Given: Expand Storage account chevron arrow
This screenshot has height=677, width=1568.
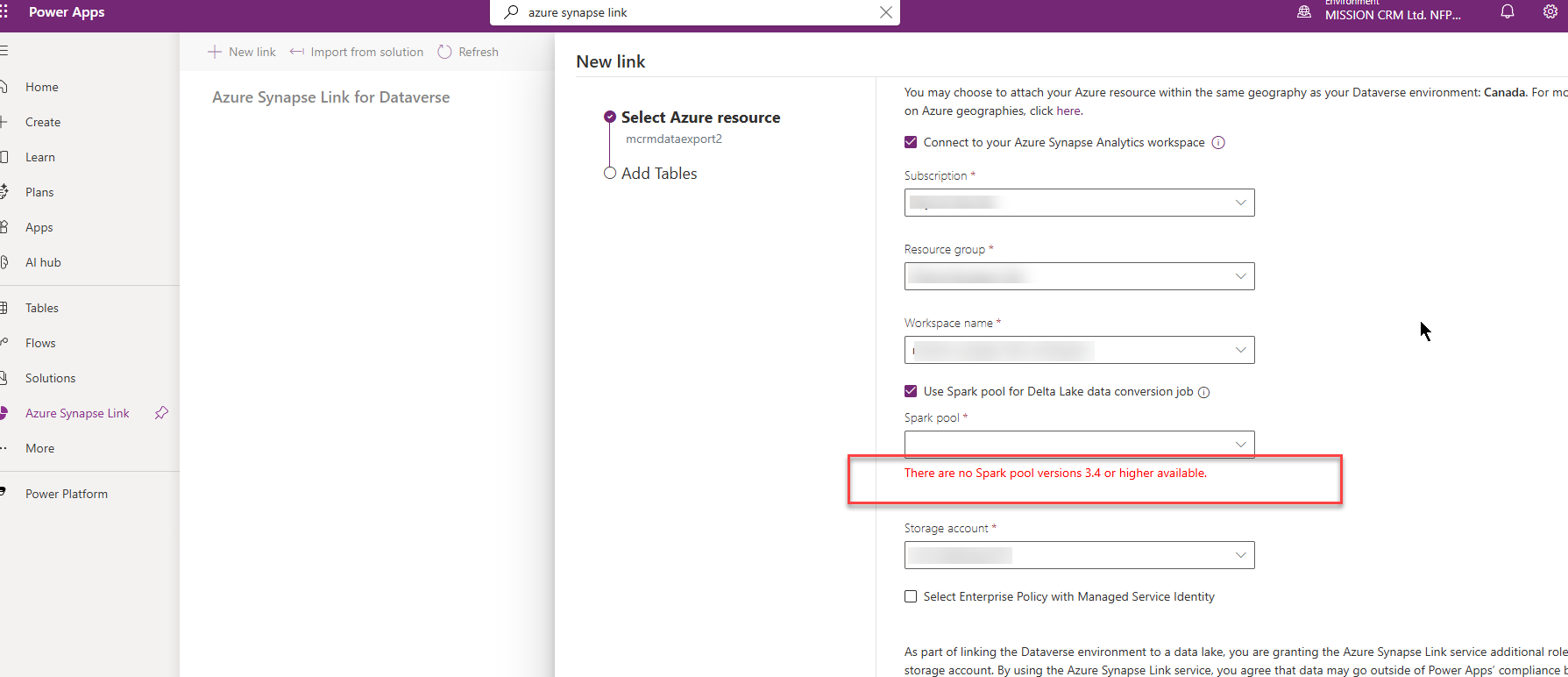Looking at the screenshot, I should pyautogui.click(x=1240, y=555).
